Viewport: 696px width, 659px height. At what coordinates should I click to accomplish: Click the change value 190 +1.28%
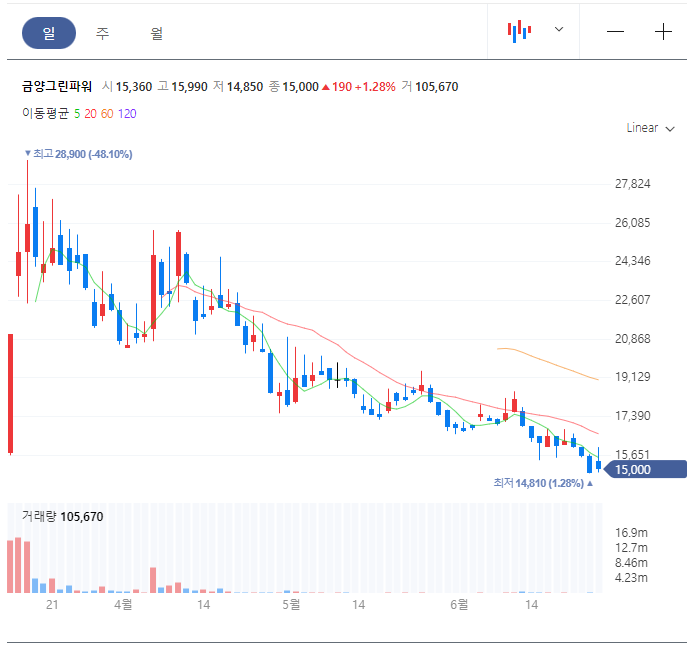pos(359,87)
